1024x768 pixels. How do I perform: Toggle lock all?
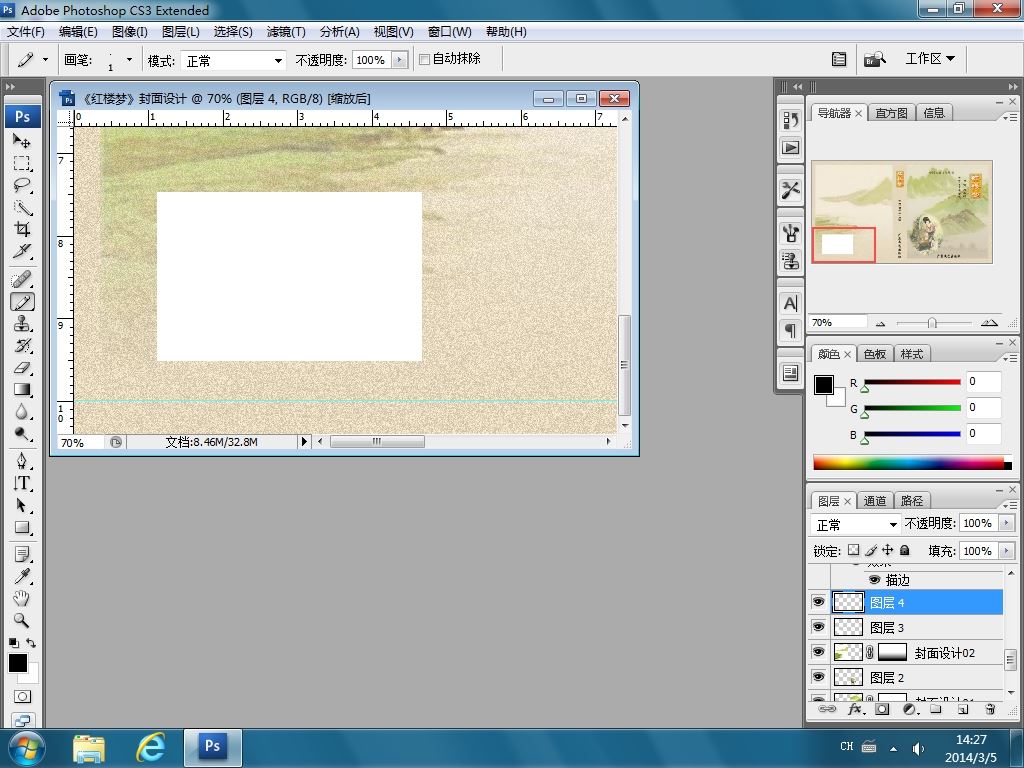(x=904, y=550)
